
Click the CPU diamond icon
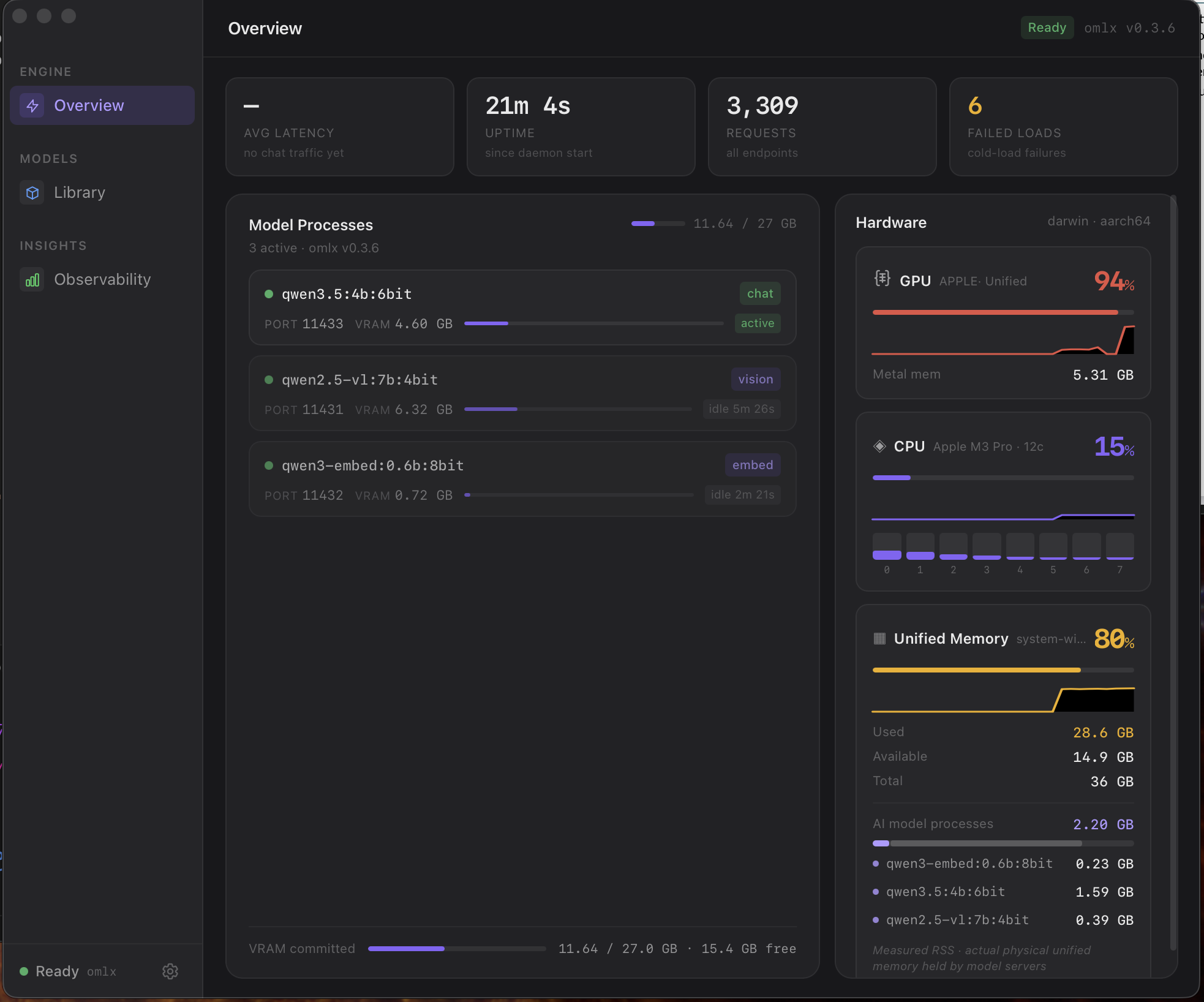tap(879, 446)
